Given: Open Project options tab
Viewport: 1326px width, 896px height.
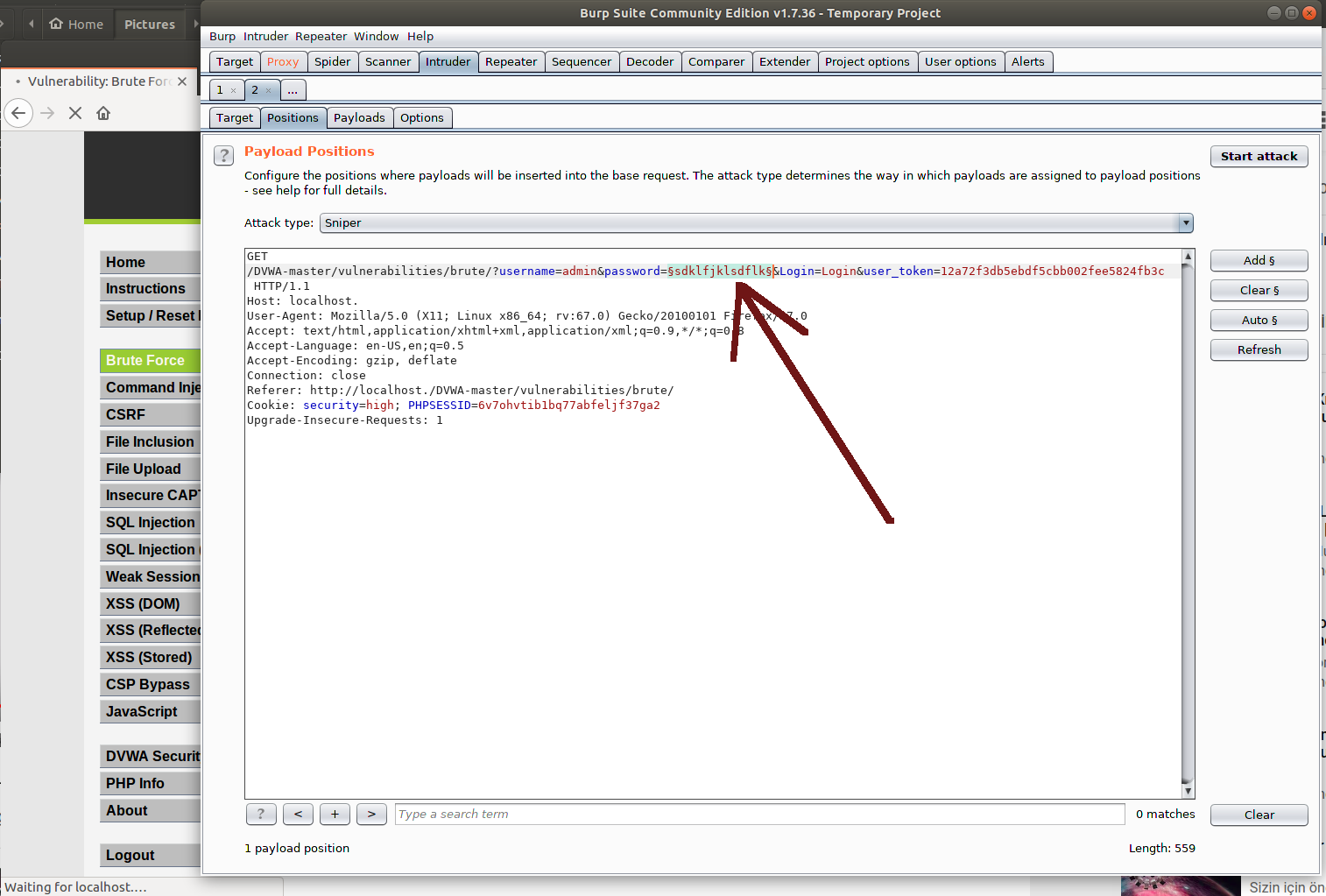Looking at the screenshot, I should tap(867, 61).
